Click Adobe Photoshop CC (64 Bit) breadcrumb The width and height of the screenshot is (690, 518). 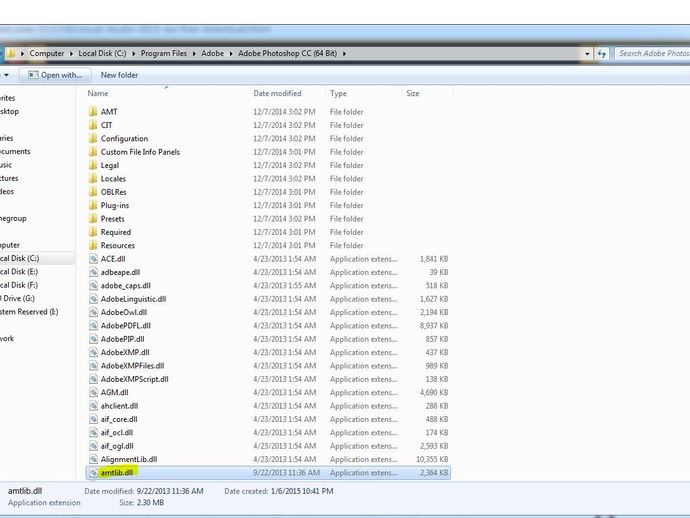(287, 53)
